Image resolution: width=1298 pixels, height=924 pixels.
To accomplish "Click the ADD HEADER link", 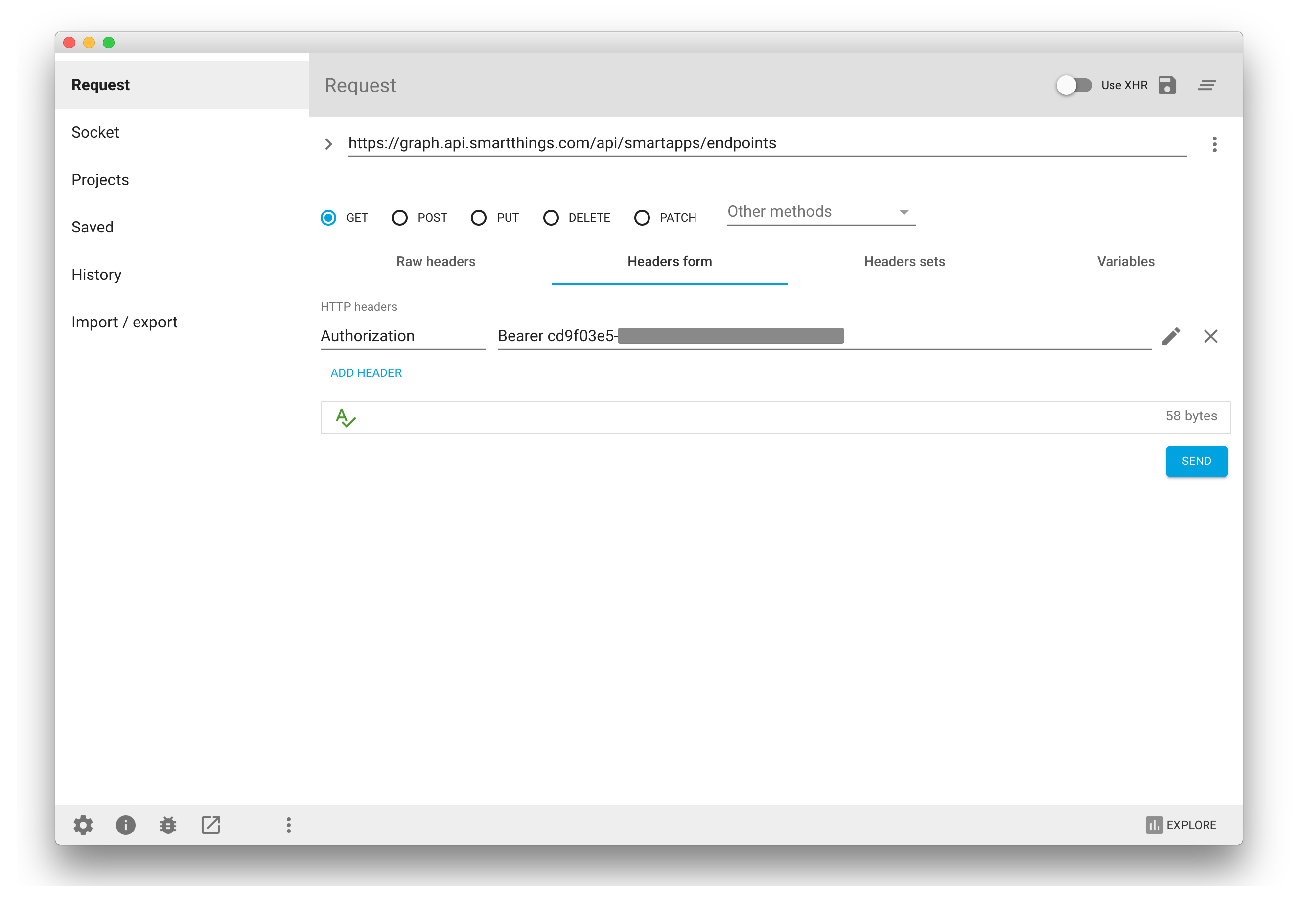I will [366, 372].
